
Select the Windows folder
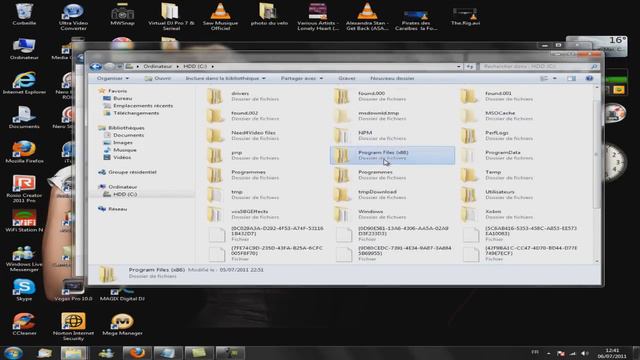point(371,214)
